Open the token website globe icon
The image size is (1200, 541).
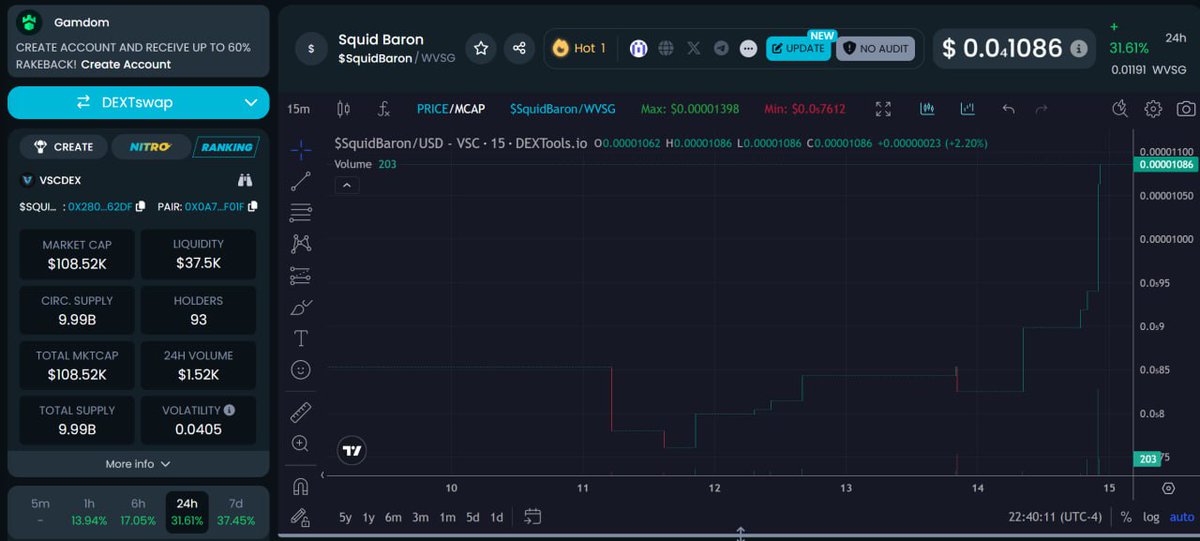tap(666, 48)
